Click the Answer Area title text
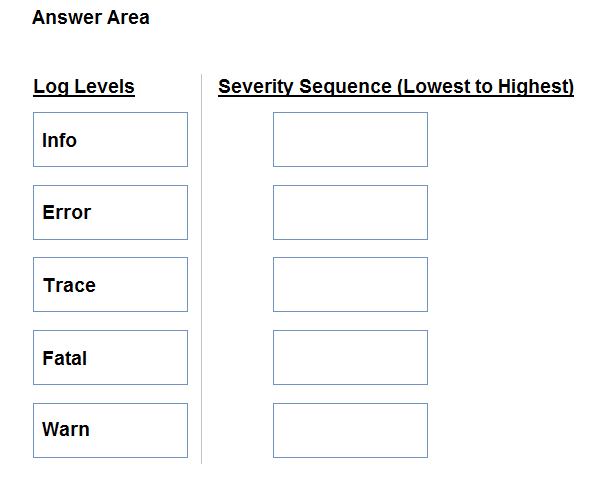 [x=91, y=17]
